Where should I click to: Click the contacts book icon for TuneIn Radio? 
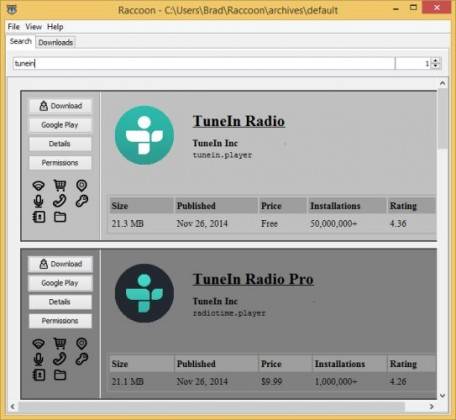[39, 217]
